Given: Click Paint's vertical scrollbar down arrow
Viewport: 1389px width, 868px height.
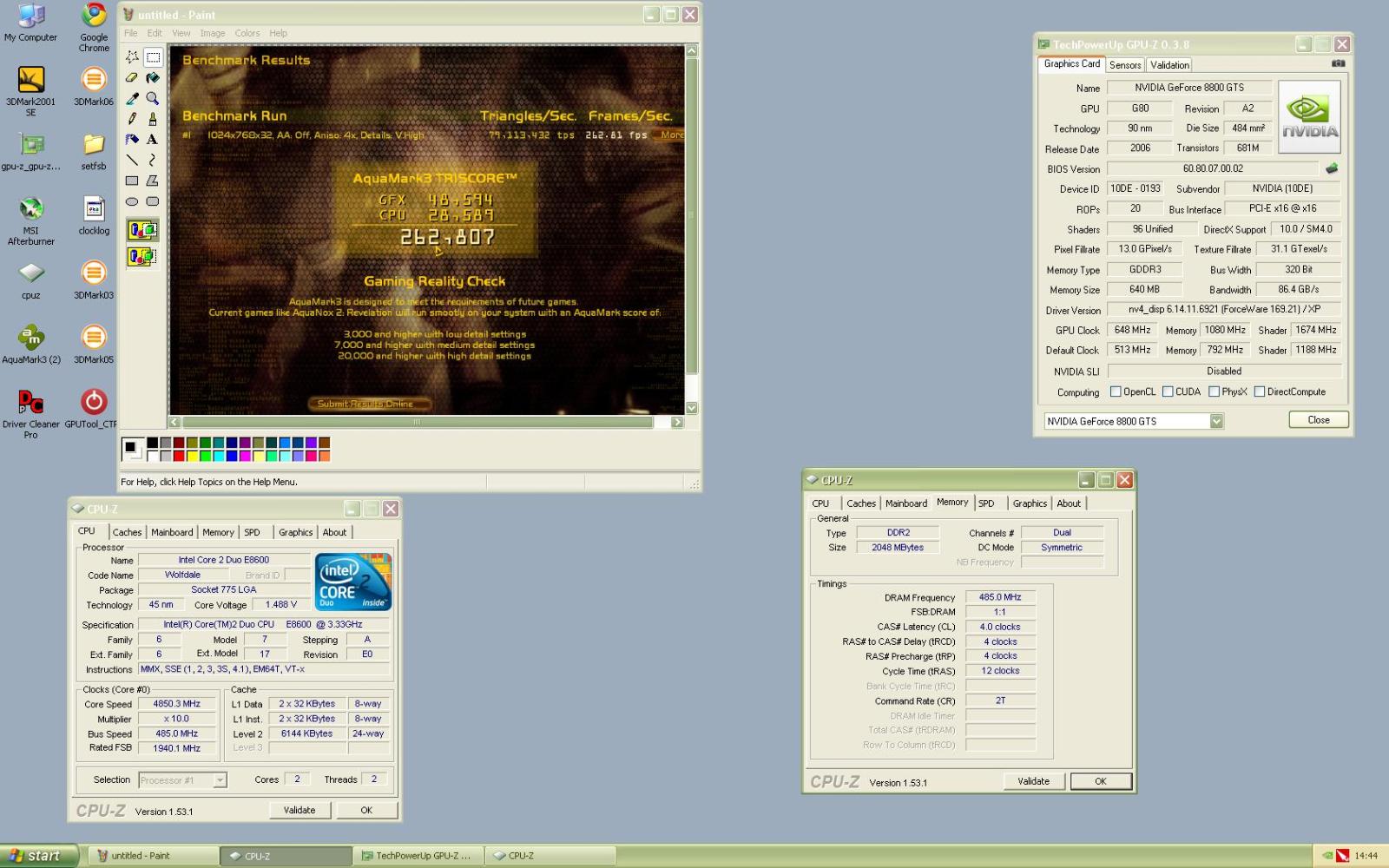Looking at the screenshot, I should click(692, 407).
